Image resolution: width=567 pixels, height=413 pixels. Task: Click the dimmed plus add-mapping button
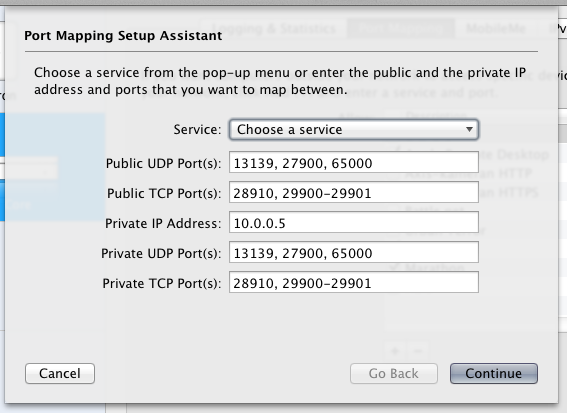tap(396, 351)
